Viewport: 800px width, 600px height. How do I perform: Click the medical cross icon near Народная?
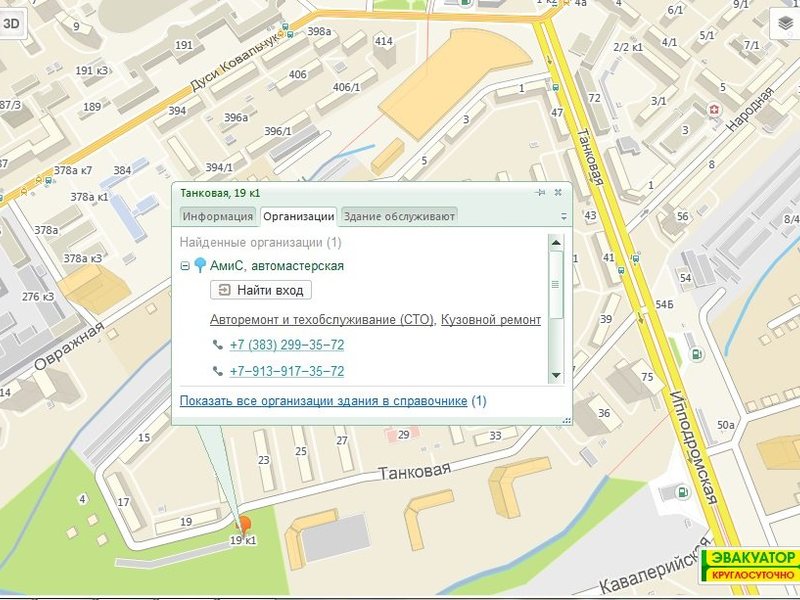713,110
